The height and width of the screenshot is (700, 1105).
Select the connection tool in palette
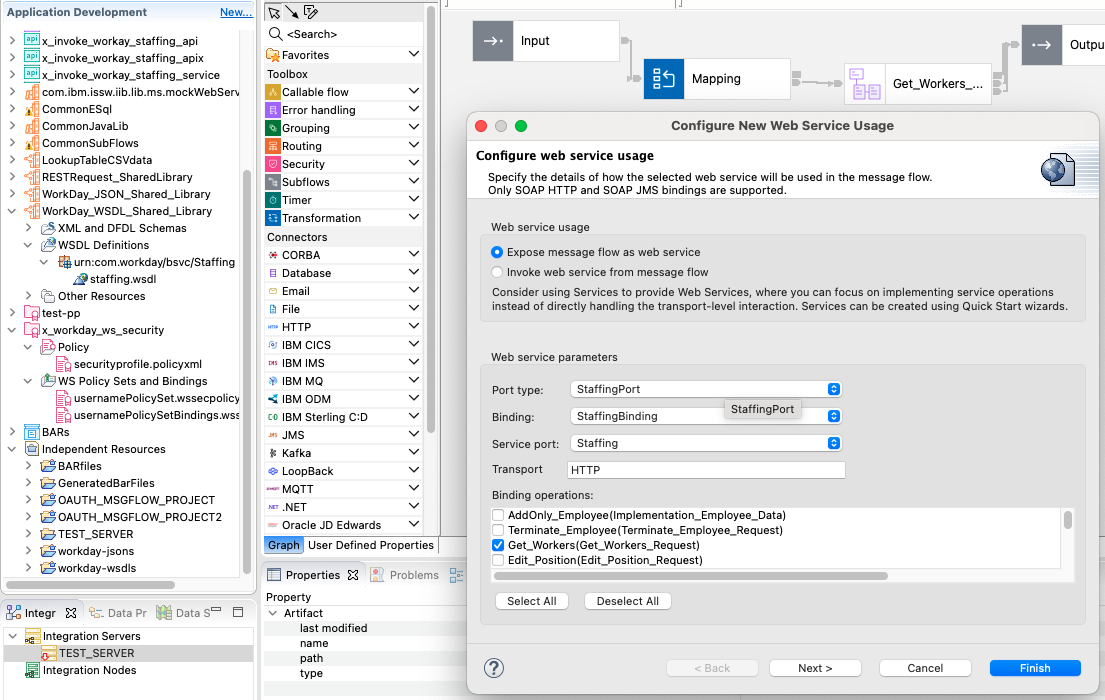point(292,13)
